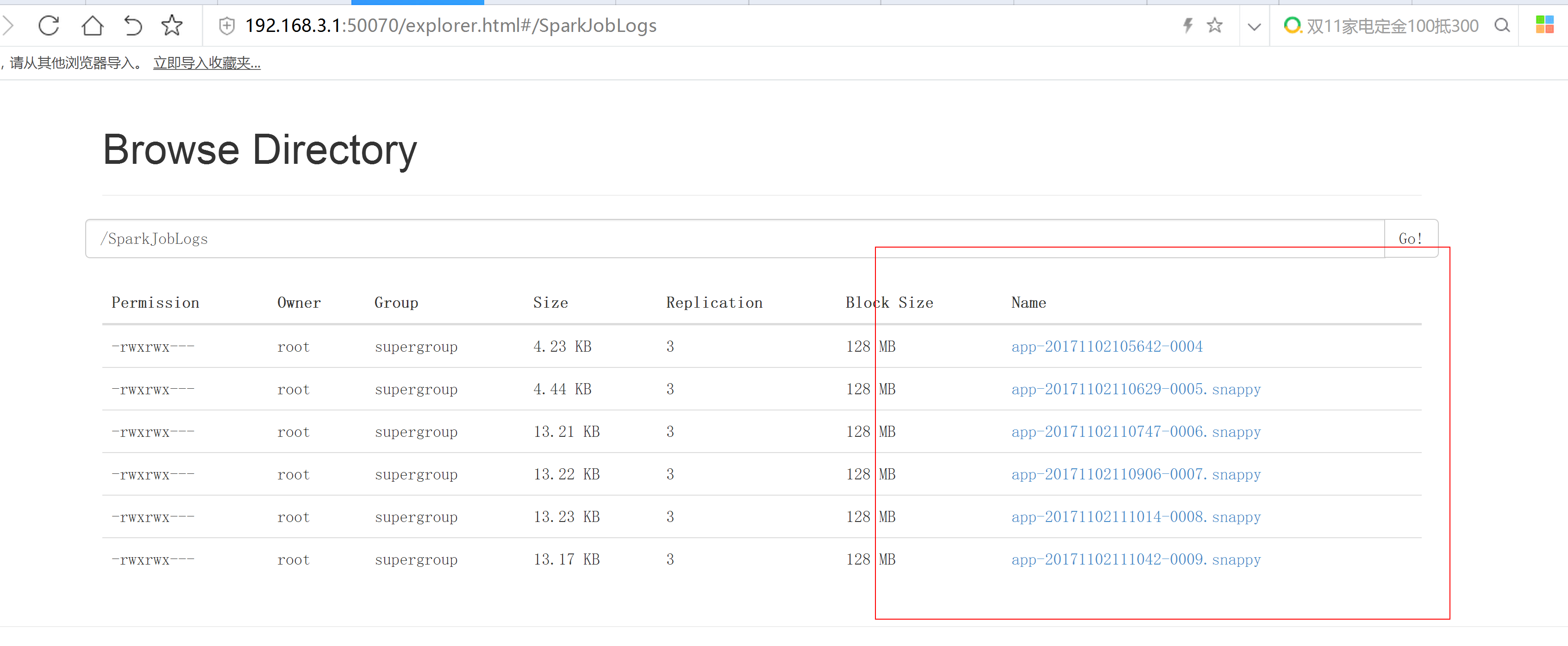
Task: Click the bookmark star beside the undo icon
Action: click(x=172, y=25)
